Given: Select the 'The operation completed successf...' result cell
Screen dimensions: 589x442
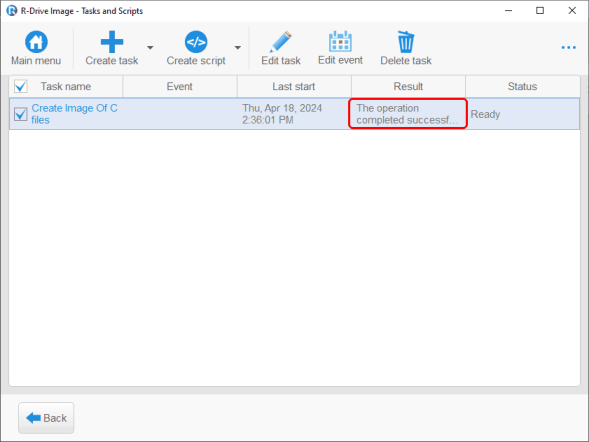Looking at the screenshot, I should [x=408, y=114].
